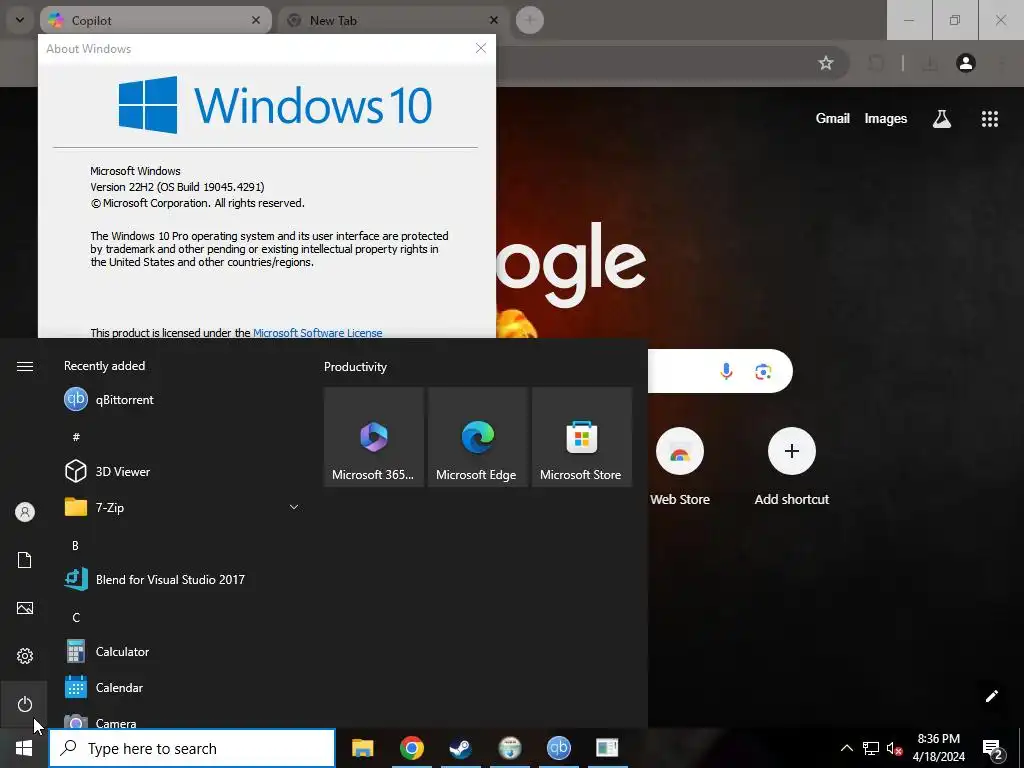Open Documents from Start sidebar
The width and height of the screenshot is (1024, 768).
click(24, 560)
